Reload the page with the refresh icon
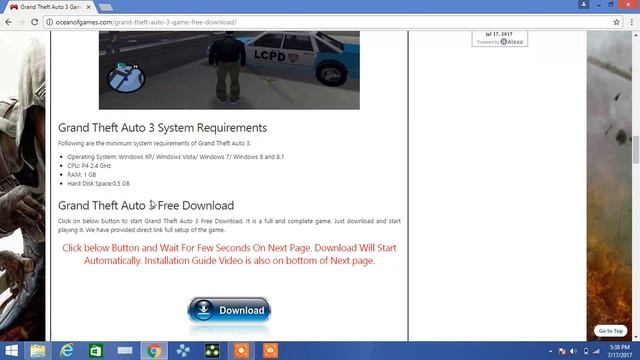Screen dimensions: 640x360 (x=35, y=22)
